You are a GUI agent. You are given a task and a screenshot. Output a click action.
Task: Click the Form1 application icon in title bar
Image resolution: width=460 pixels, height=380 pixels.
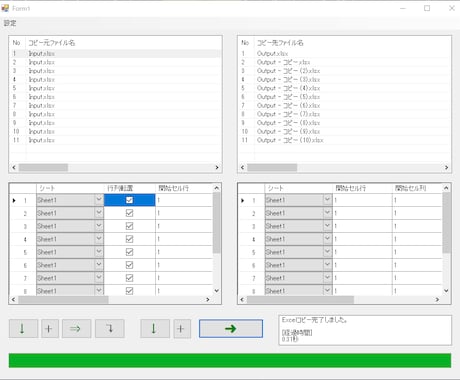[x=5, y=8]
